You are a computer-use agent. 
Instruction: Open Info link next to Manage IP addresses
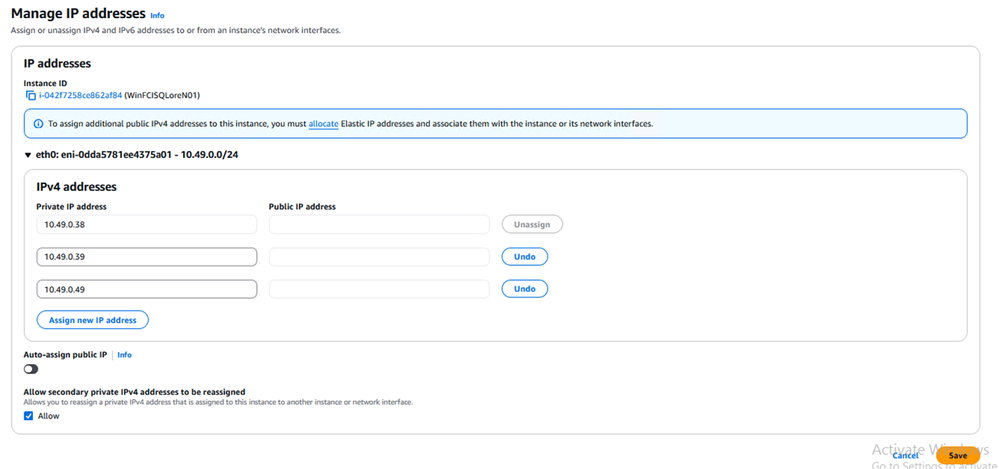point(157,16)
